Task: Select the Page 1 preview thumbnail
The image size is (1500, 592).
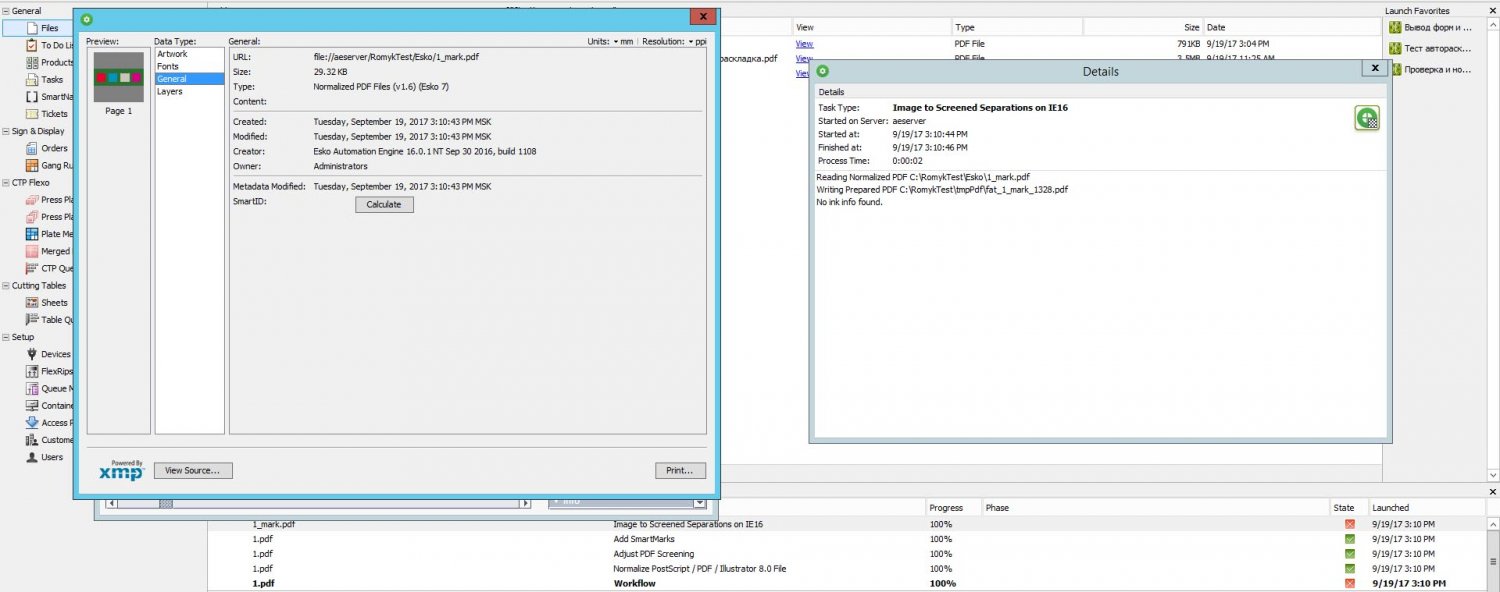Action: pos(119,77)
